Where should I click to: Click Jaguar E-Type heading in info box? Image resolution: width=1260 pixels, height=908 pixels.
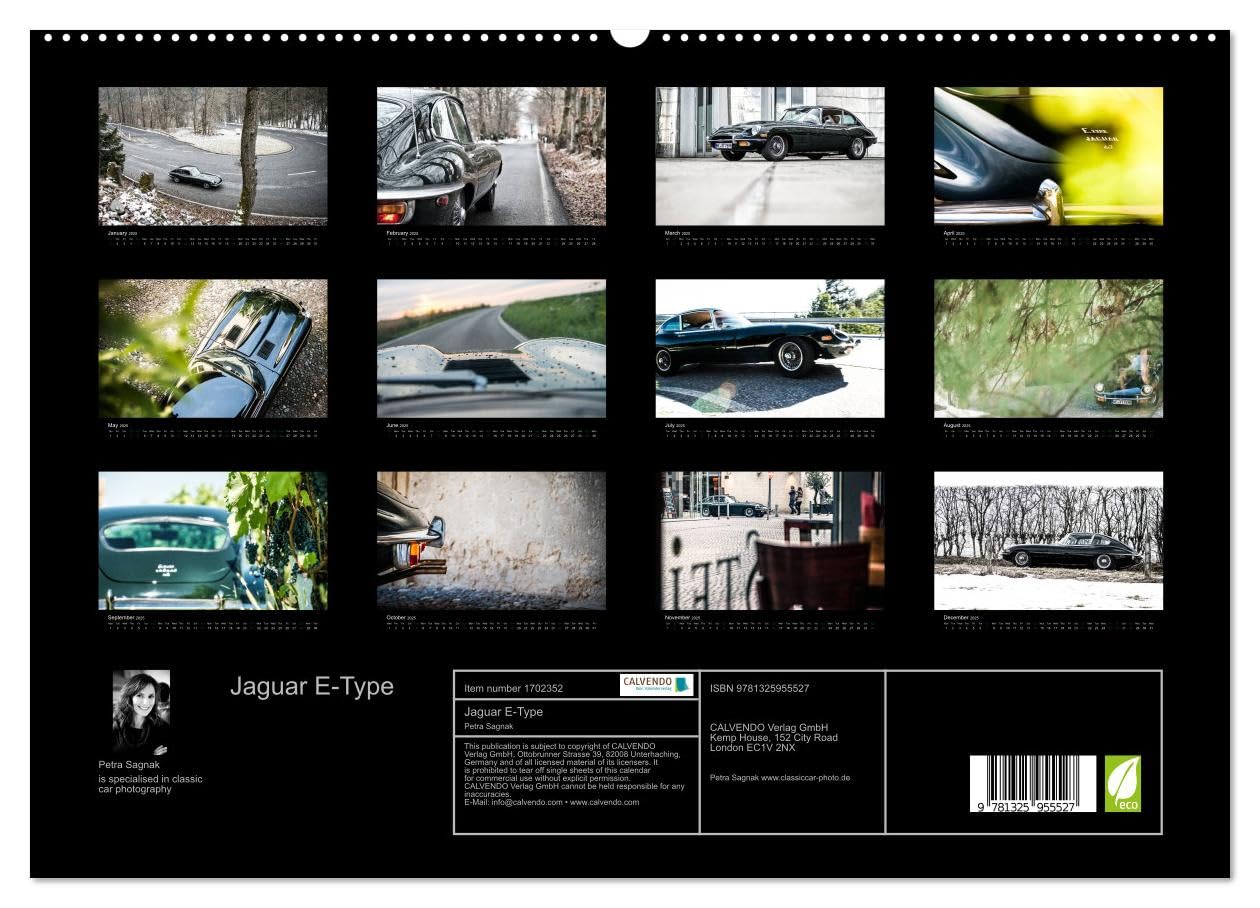pyautogui.click(x=503, y=712)
